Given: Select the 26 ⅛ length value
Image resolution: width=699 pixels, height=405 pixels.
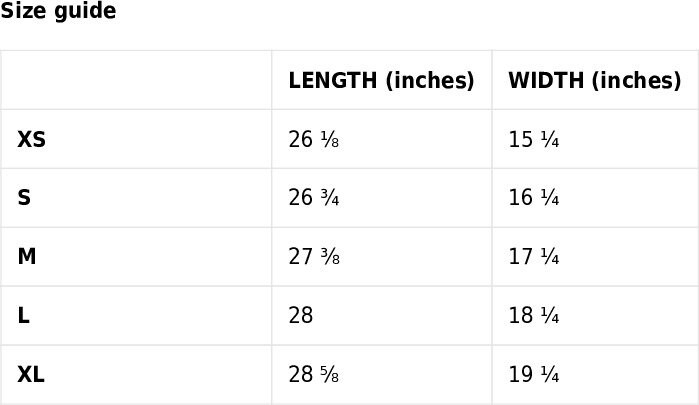Looking at the screenshot, I should (314, 139).
